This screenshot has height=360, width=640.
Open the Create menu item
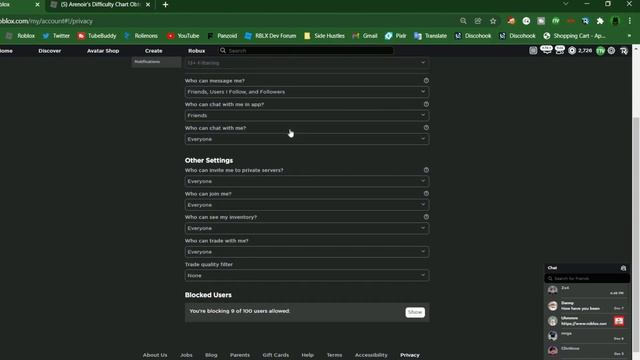coord(153,51)
